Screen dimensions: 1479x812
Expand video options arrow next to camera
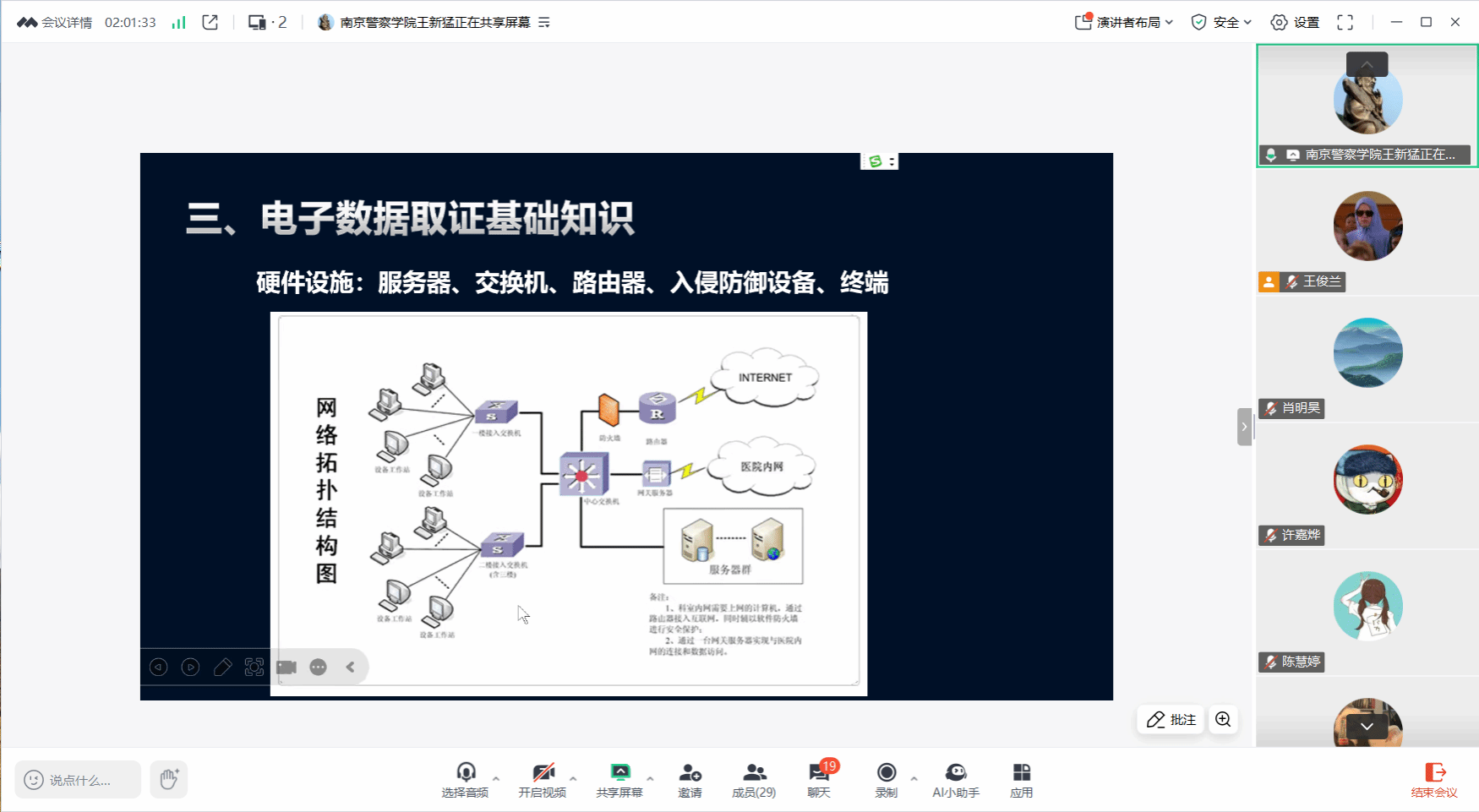573,779
